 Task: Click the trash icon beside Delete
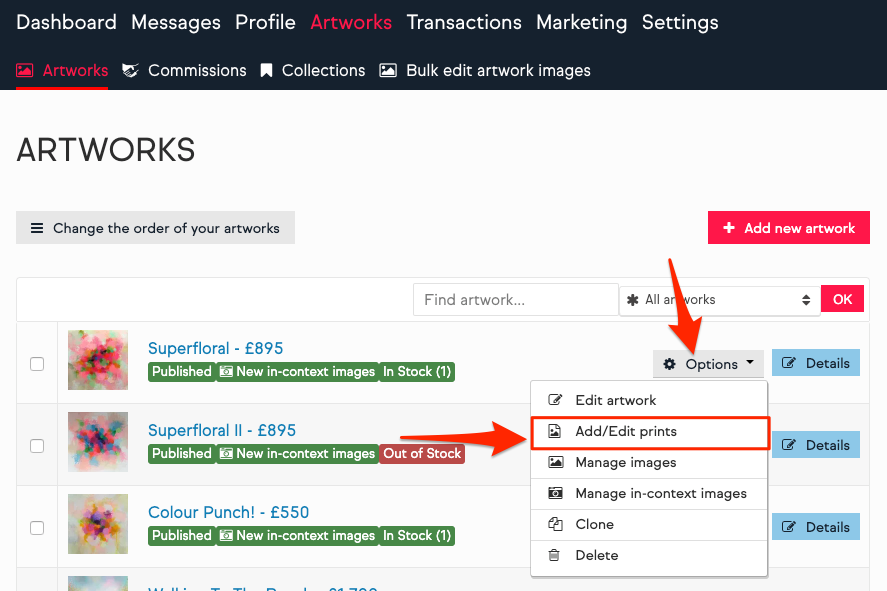point(554,555)
